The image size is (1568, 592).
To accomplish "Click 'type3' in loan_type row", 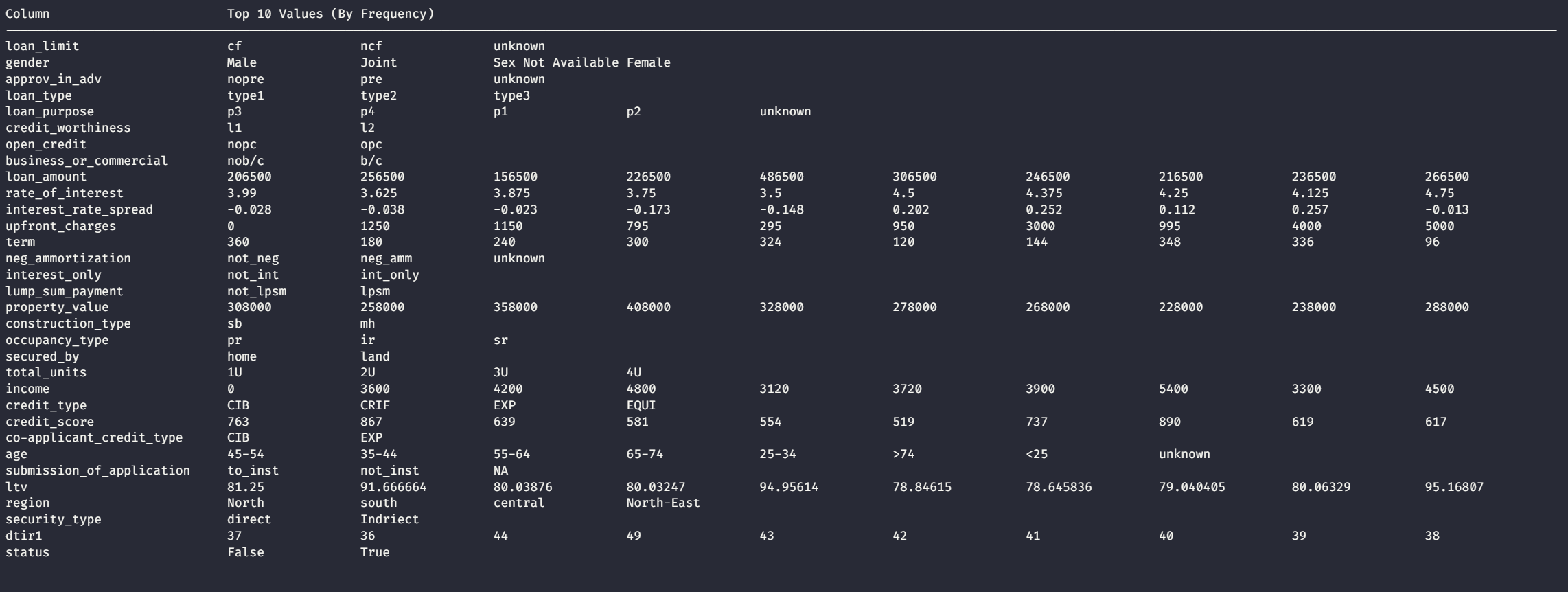I will coord(512,95).
